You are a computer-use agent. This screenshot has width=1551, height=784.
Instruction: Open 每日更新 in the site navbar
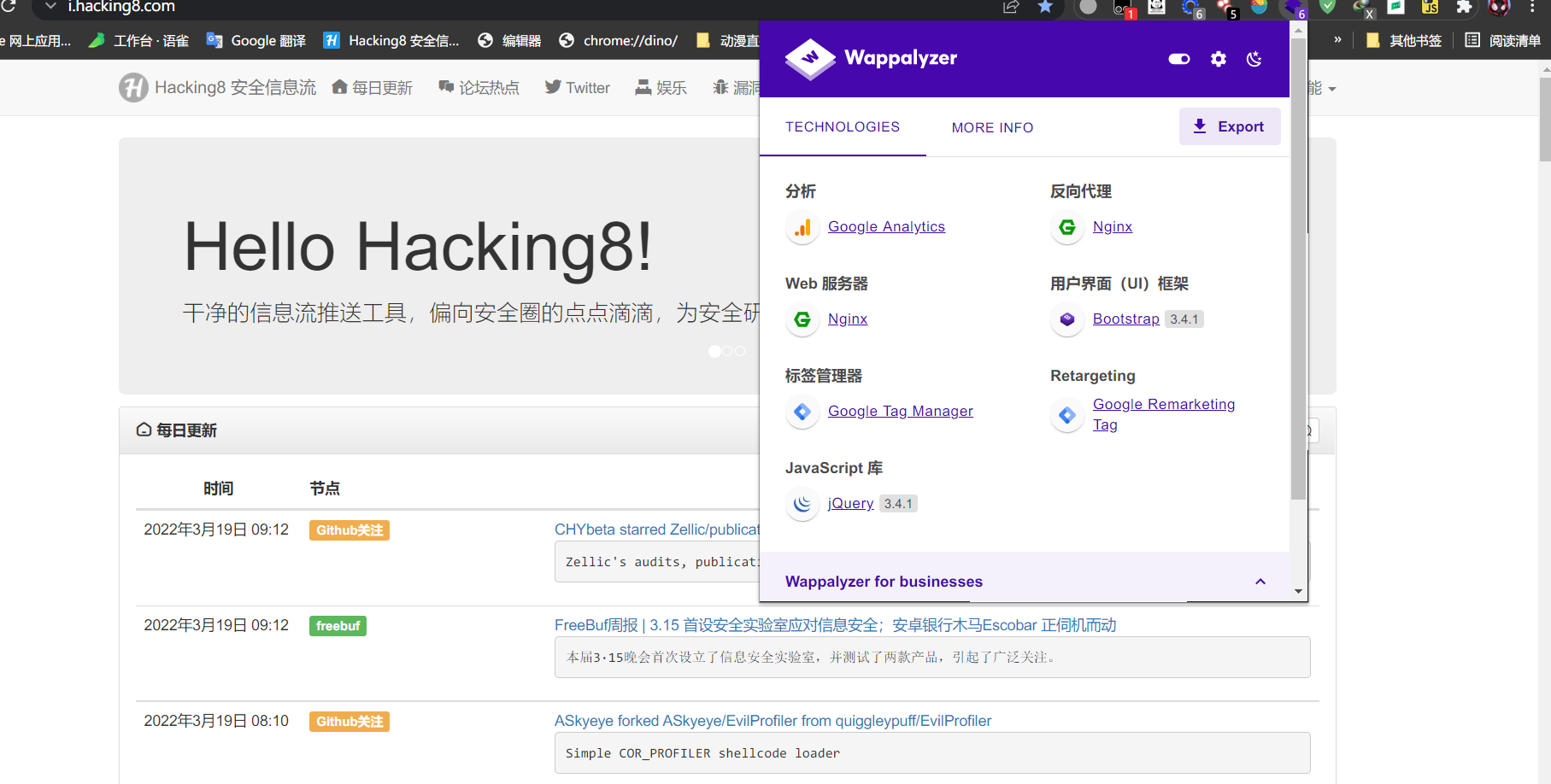click(x=373, y=87)
